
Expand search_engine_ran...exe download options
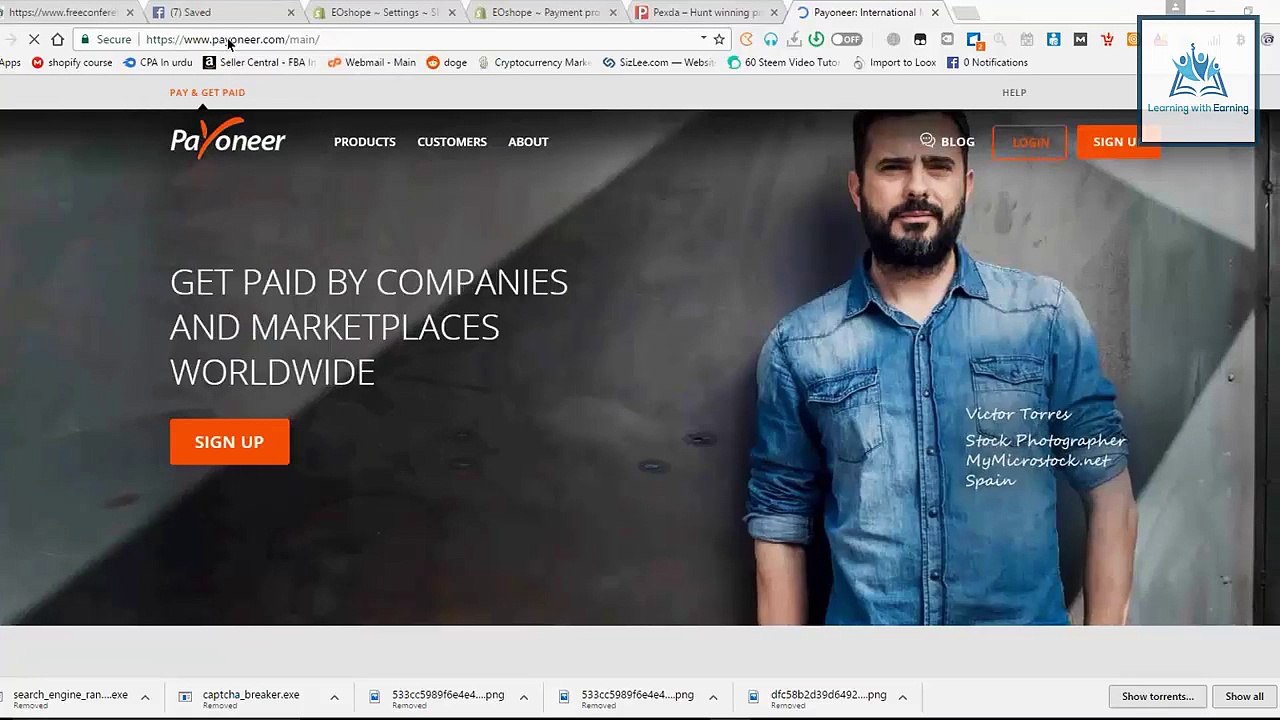(145, 697)
